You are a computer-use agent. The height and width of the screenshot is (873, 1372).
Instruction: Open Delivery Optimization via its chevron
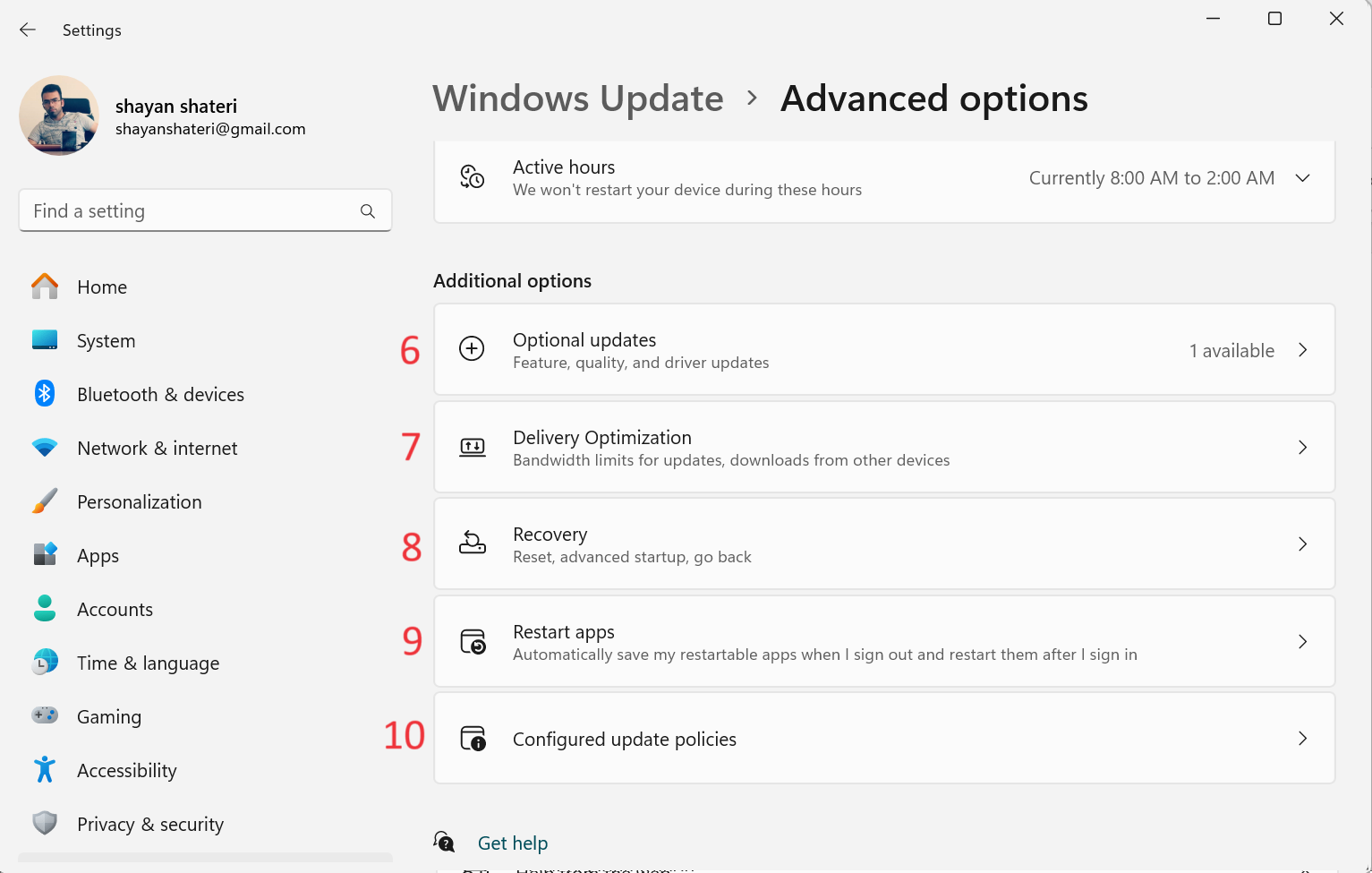[1303, 447]
